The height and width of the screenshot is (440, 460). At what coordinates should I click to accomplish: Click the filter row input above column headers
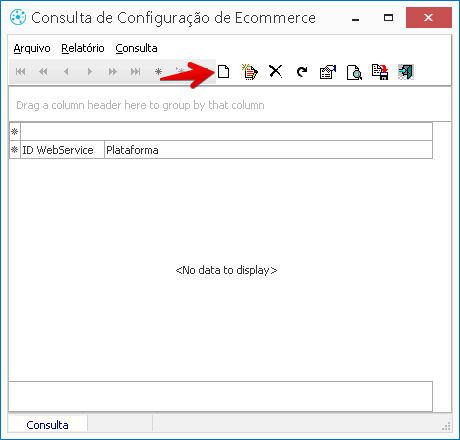[226, 132]
